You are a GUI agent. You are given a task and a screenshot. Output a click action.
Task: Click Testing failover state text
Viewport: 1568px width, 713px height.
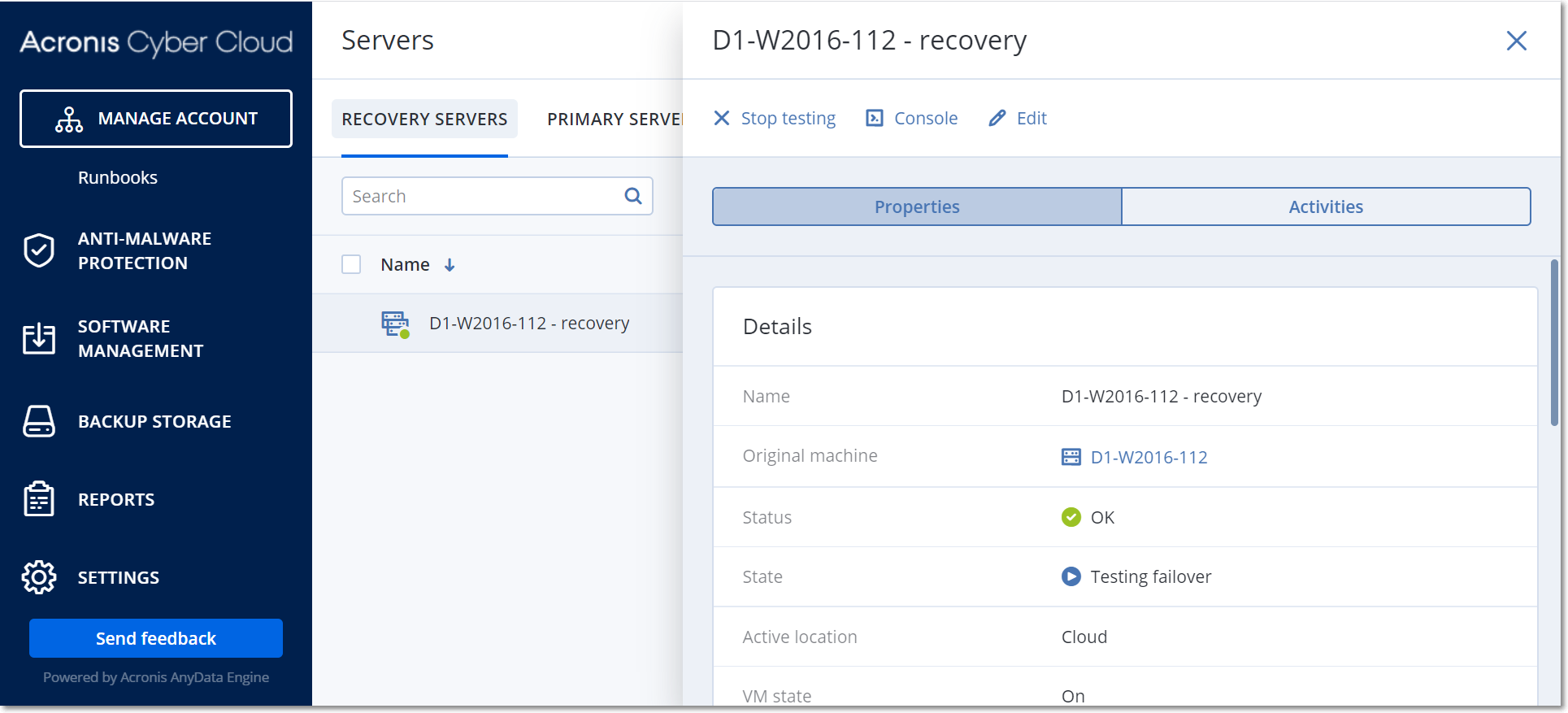[x=1151, y=576]
